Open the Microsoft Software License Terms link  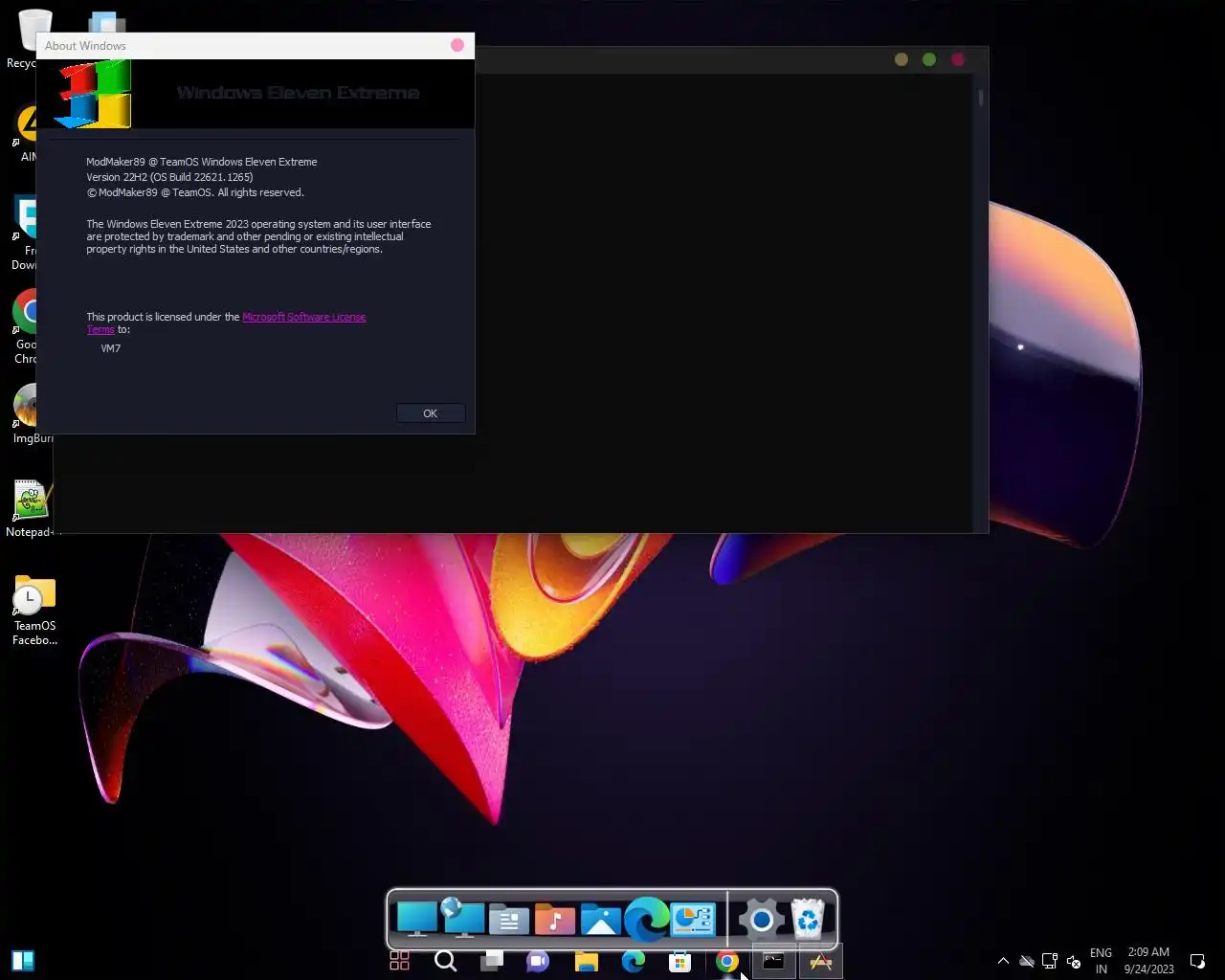(303, 317)
